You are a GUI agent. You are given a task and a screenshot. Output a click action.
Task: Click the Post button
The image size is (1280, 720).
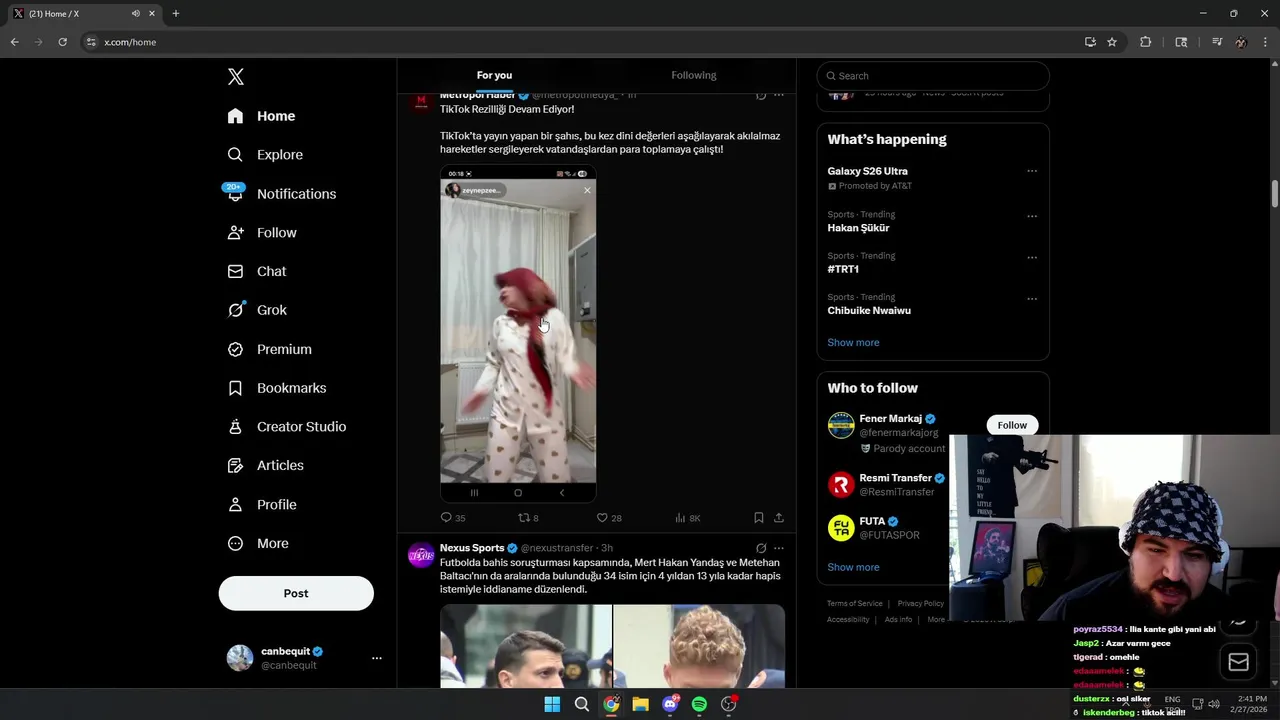296,593
